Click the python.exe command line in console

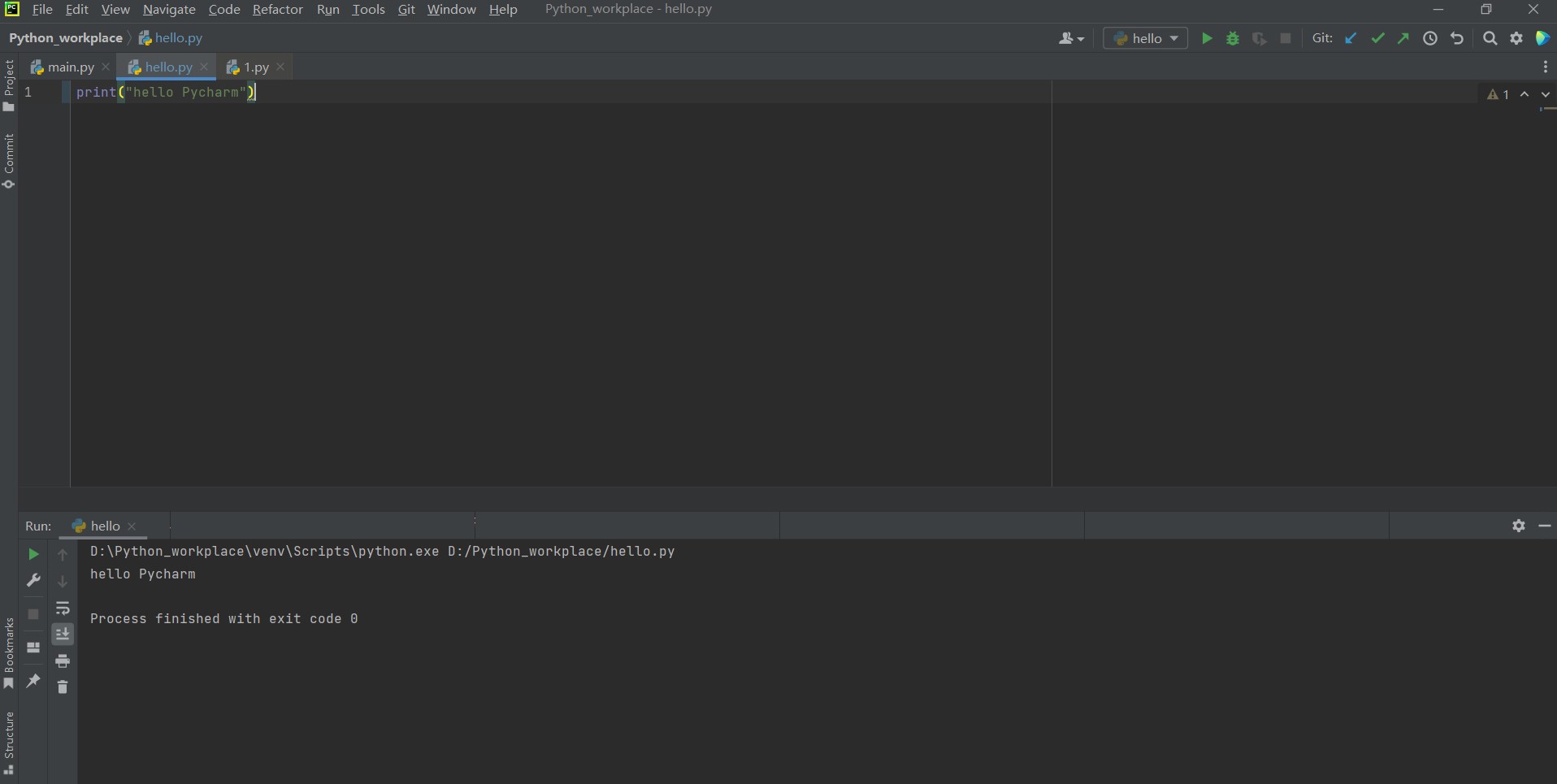(x=383, y=552)
